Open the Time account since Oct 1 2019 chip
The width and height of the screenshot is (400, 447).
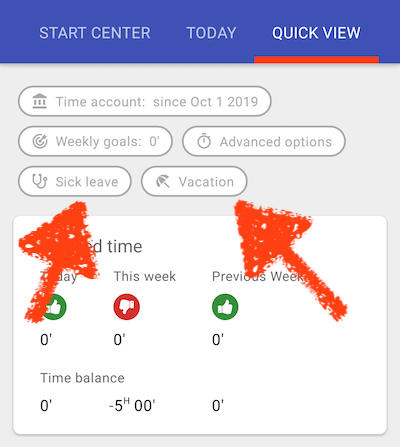(x=145, y=101)
